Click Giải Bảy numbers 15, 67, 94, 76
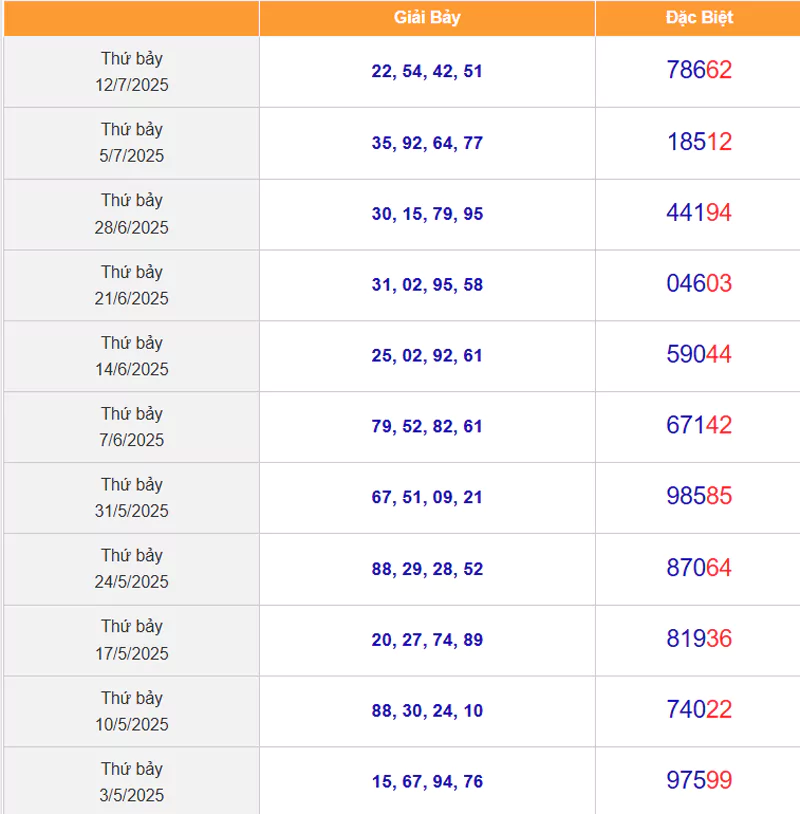Screen dimensions: 800x814 (x=427, y=781)
